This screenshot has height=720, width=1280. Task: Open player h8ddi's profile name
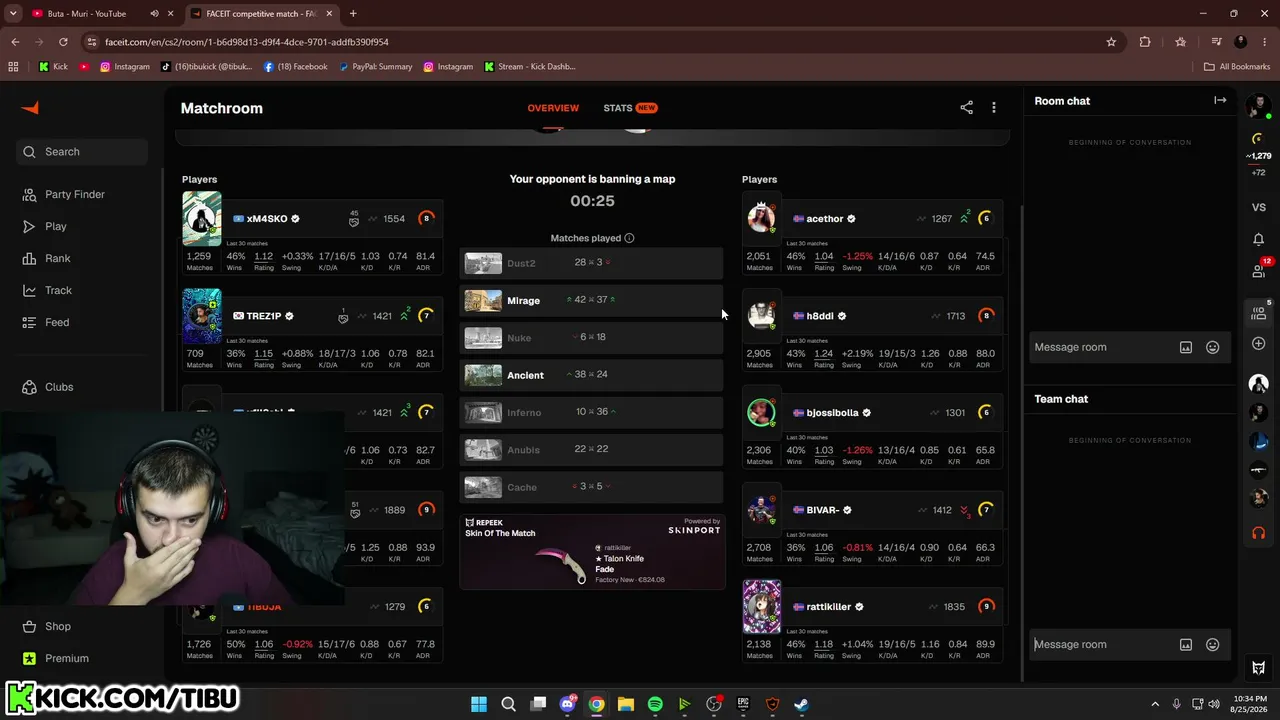(x=820, y=316)
